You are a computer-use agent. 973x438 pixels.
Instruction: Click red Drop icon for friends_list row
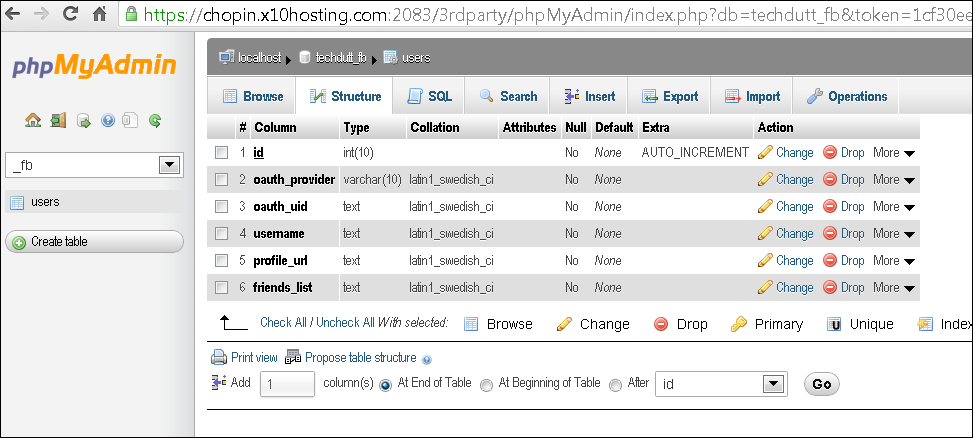click(830, 287)
